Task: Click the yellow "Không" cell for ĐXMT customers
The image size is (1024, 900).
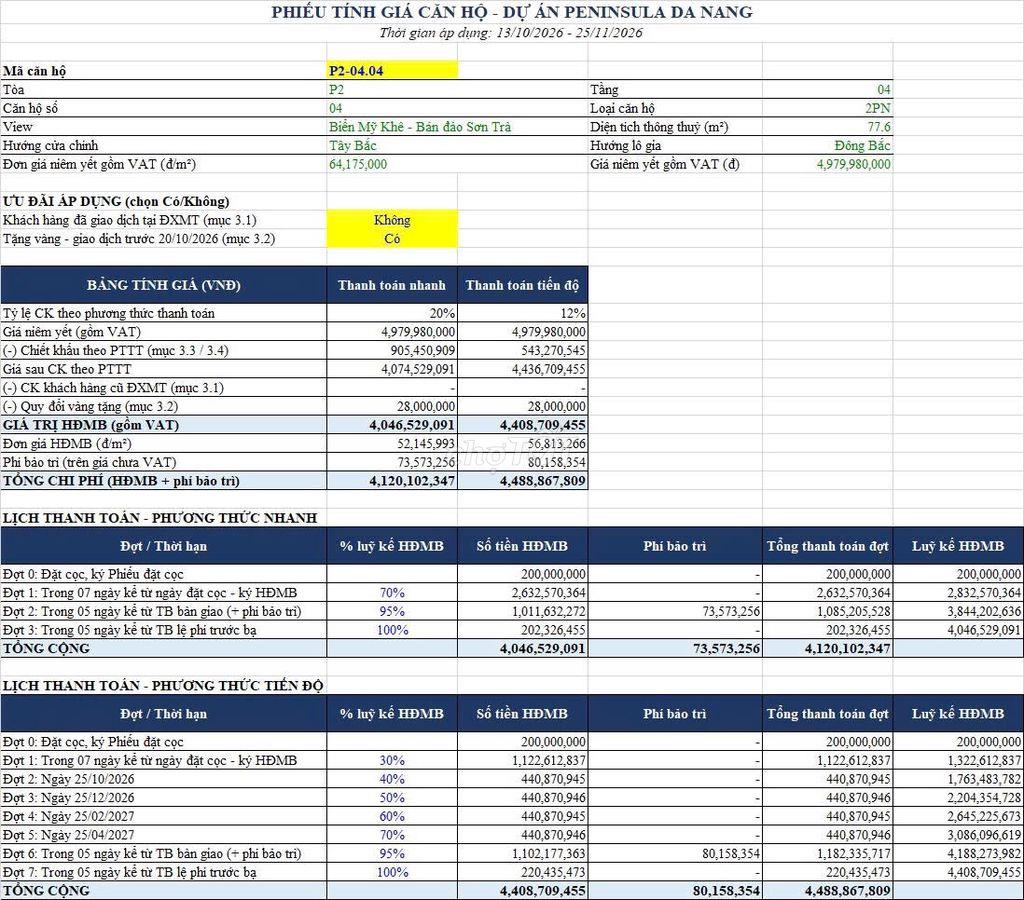Action: pyautogui.click(x=392, y=220)
